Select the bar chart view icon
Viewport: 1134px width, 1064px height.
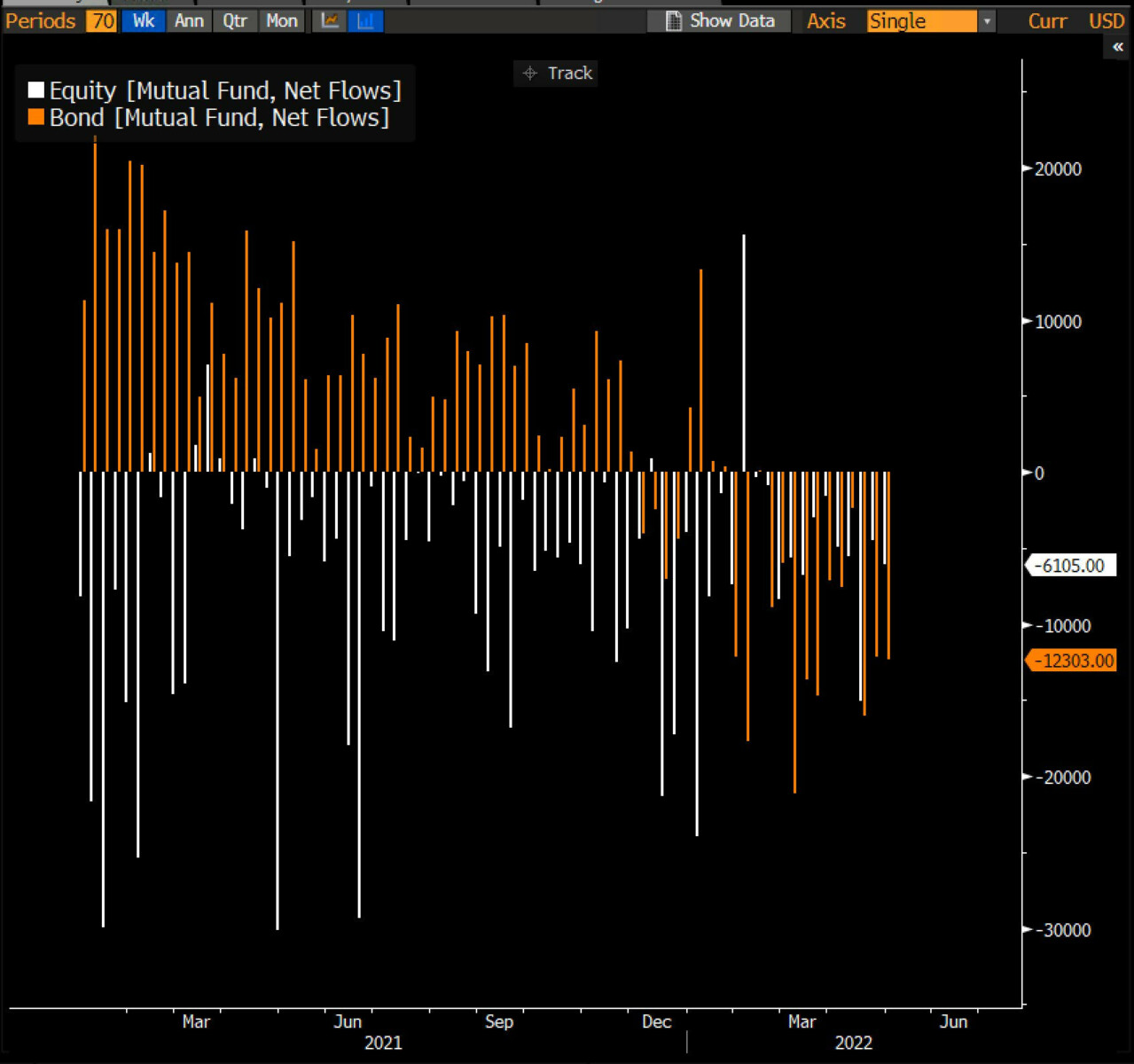pos(365,20)
